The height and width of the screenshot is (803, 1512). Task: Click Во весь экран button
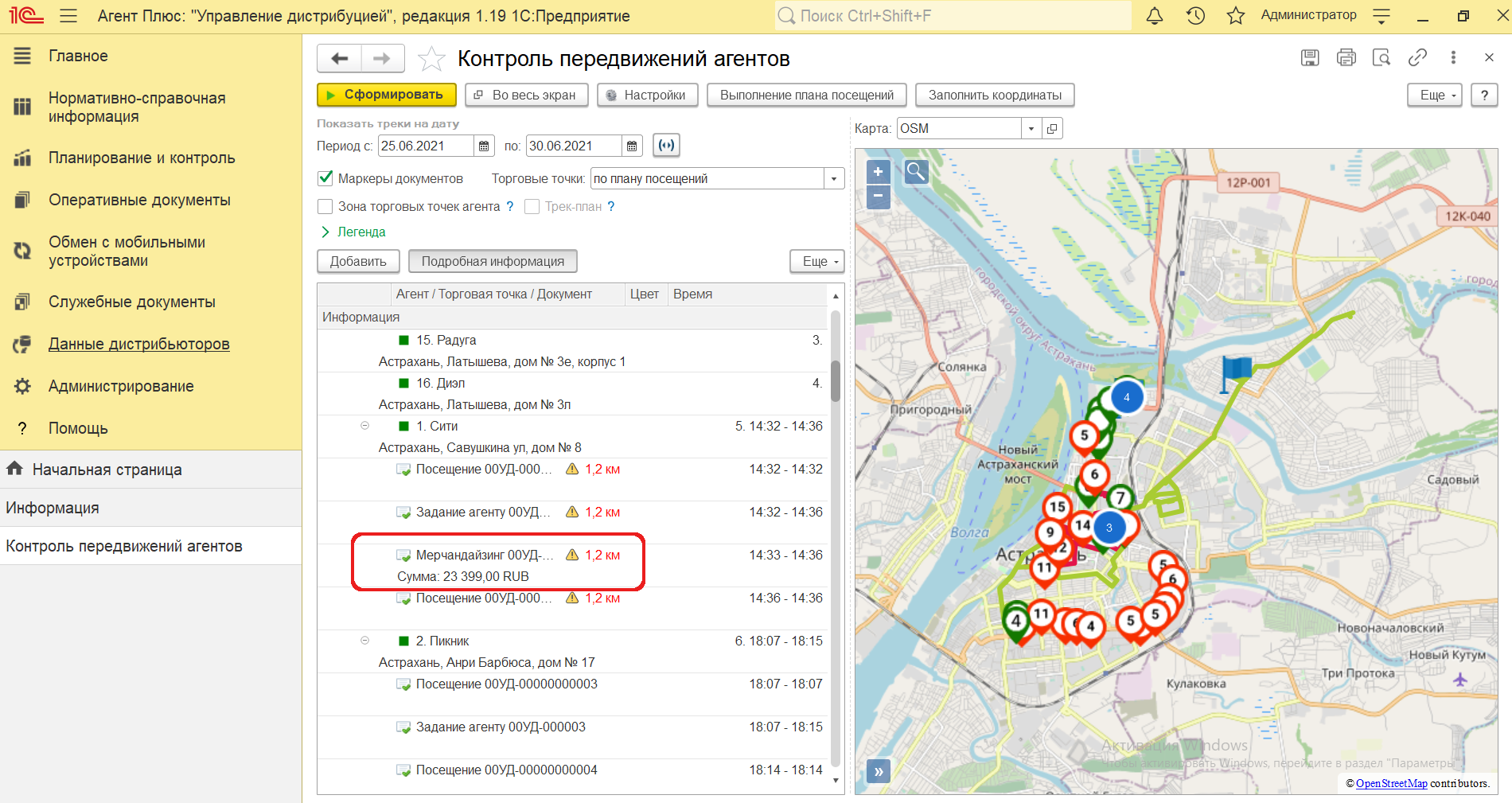click(526, 95)
